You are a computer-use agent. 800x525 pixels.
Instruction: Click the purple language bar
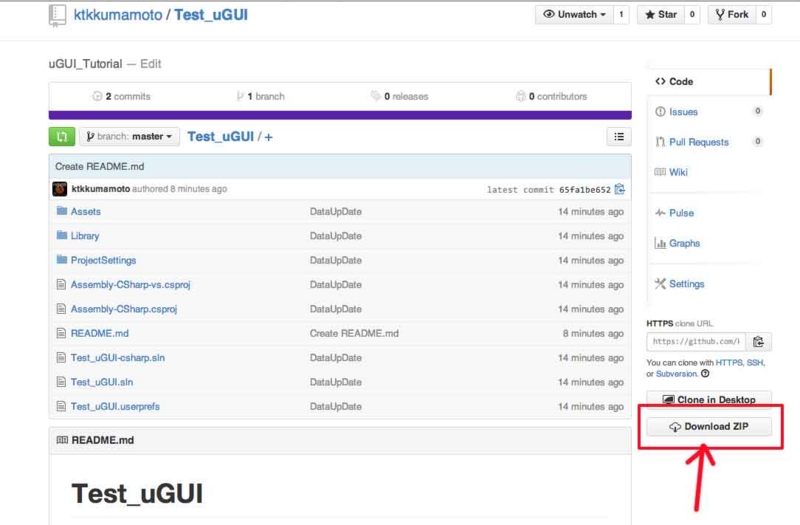pyautogui.click(x=340, y=115)
